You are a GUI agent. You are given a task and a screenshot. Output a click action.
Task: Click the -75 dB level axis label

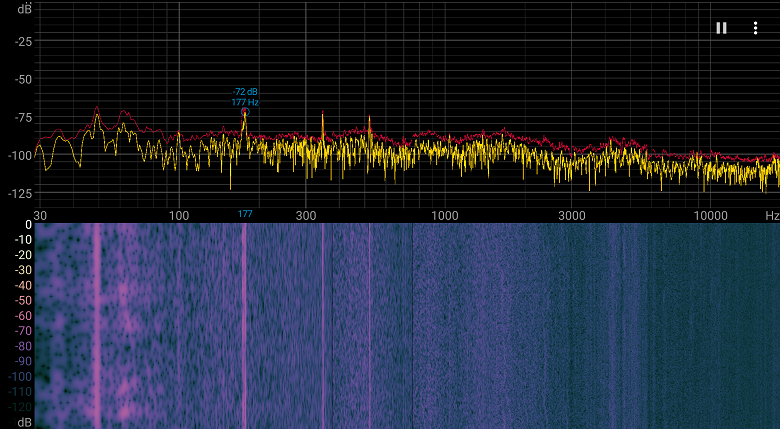23,117
